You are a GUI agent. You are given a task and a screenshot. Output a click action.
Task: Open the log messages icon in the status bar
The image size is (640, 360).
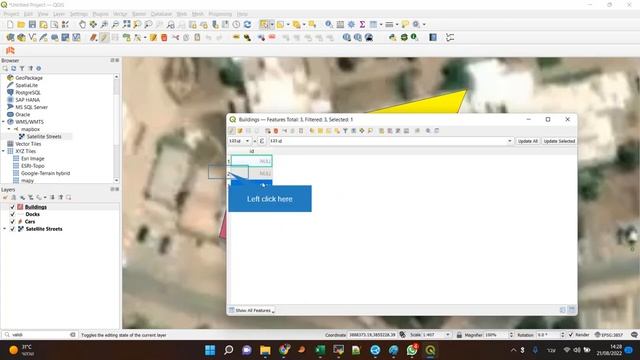point(634,335)
